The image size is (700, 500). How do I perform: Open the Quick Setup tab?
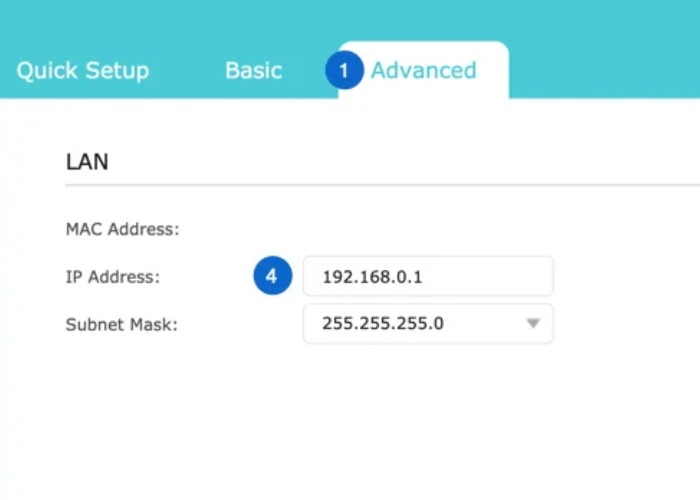pos(82,71)
